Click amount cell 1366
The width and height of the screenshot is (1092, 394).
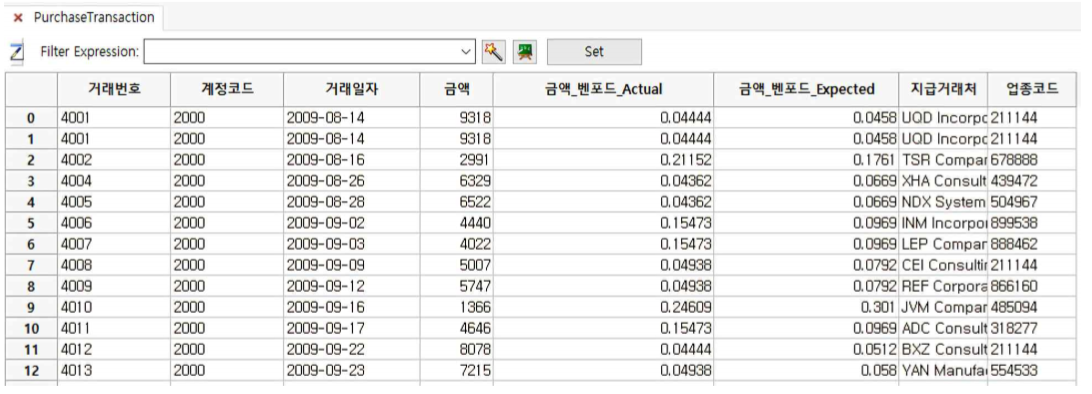tap(457, 307)
